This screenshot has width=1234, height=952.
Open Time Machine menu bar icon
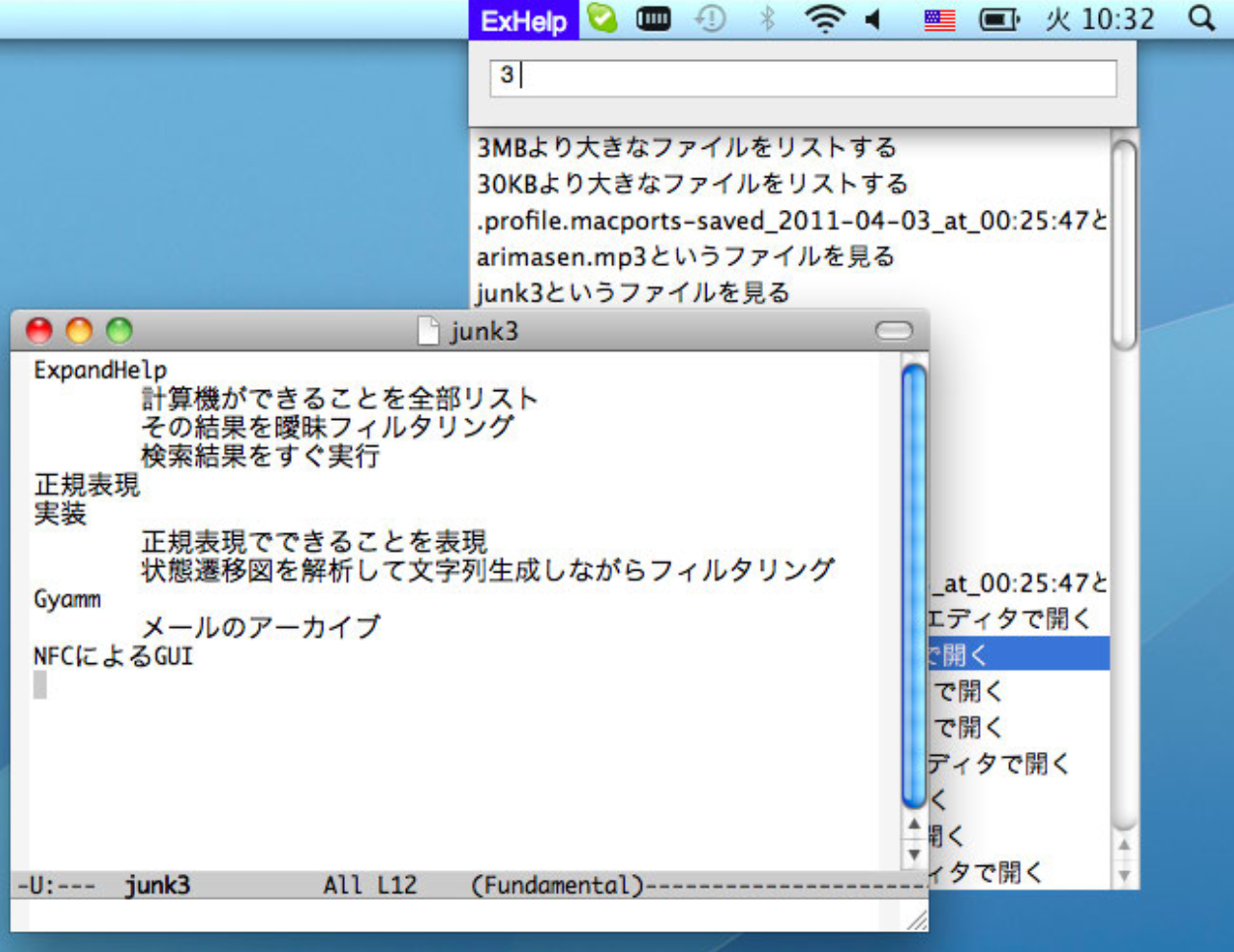[x=710, y=18]
